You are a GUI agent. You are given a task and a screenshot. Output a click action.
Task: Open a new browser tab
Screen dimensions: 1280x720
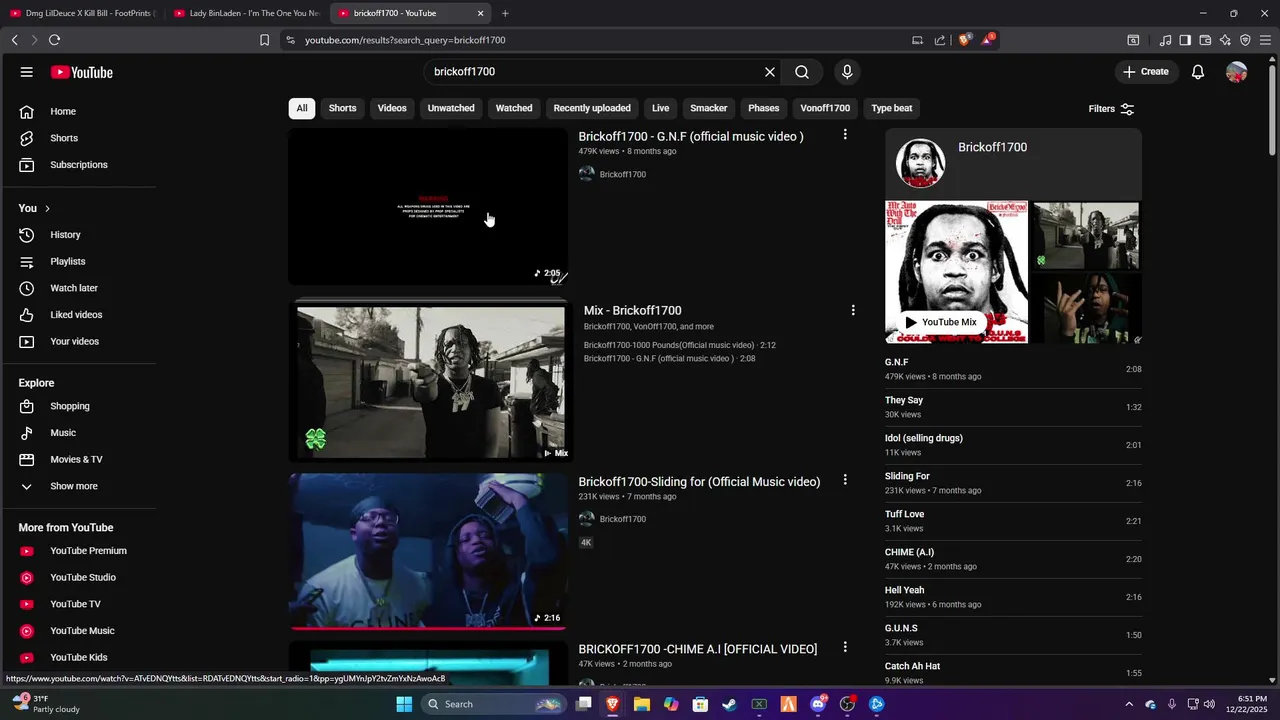(505, 13)
